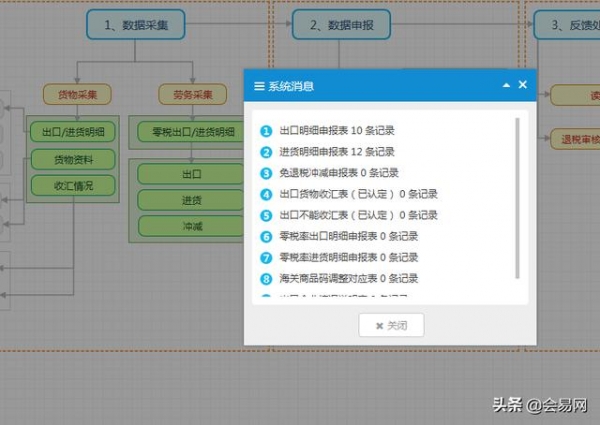Select the 劳务采集 category node
This screenshot has height=425, width=600.
click(192, 95)
